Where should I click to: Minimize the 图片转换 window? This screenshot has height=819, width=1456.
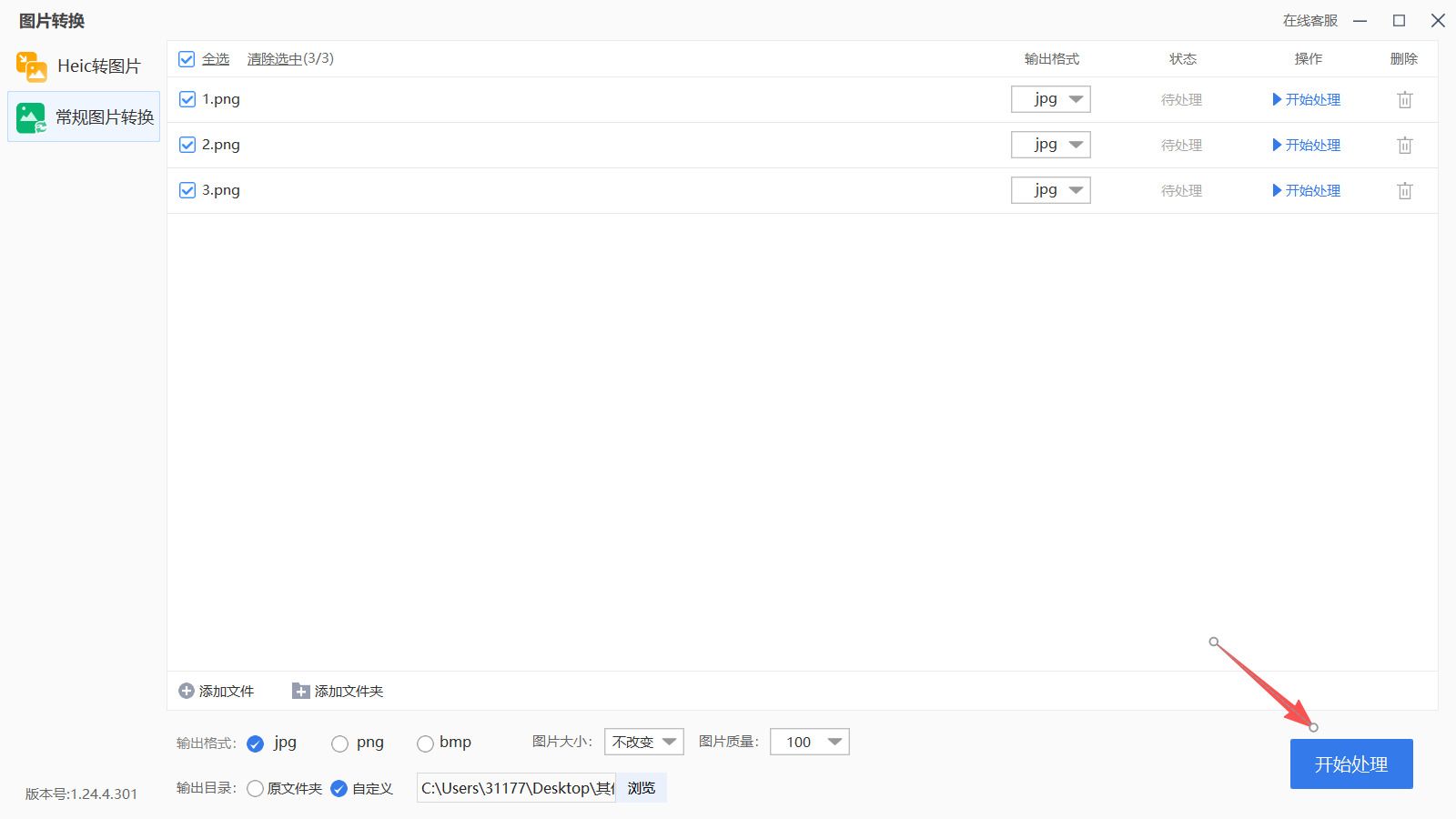tap(1360, 21)
